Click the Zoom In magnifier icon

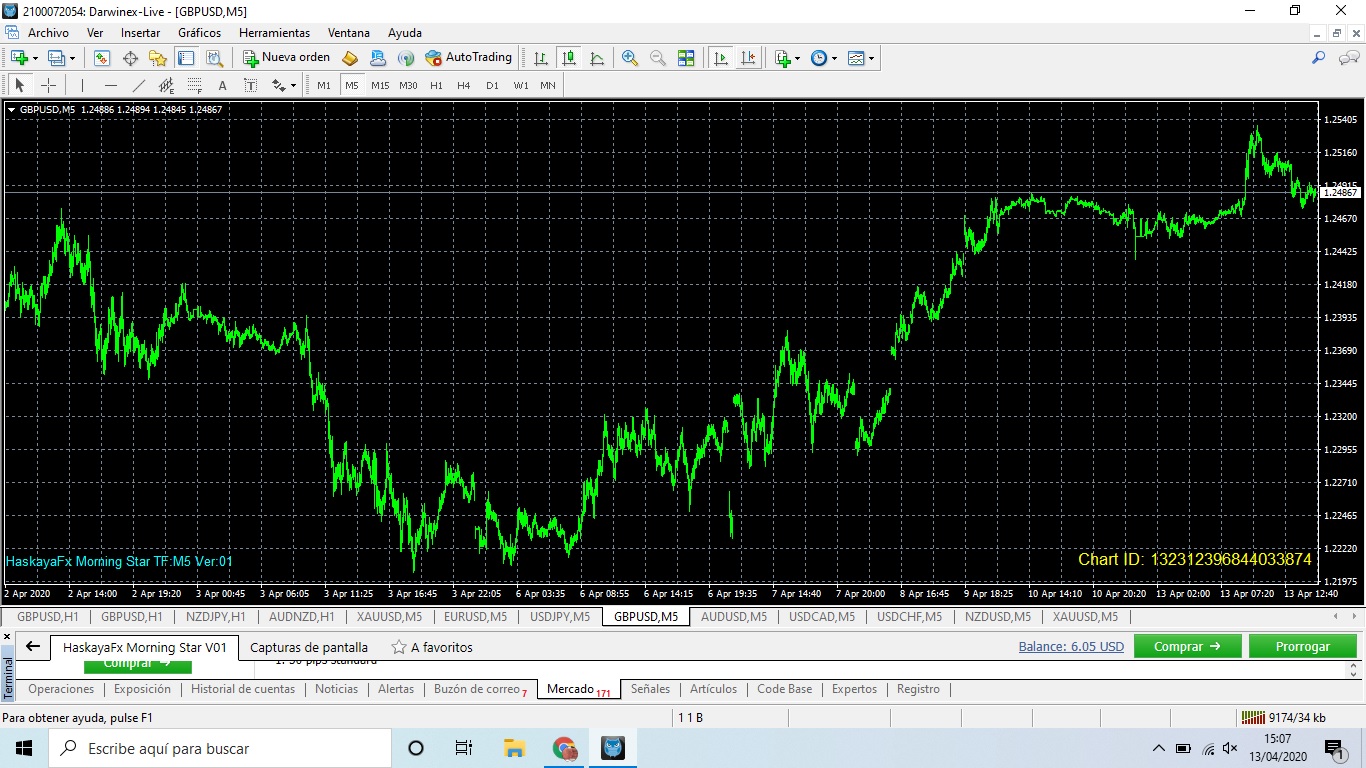click(x=630, y=58)
